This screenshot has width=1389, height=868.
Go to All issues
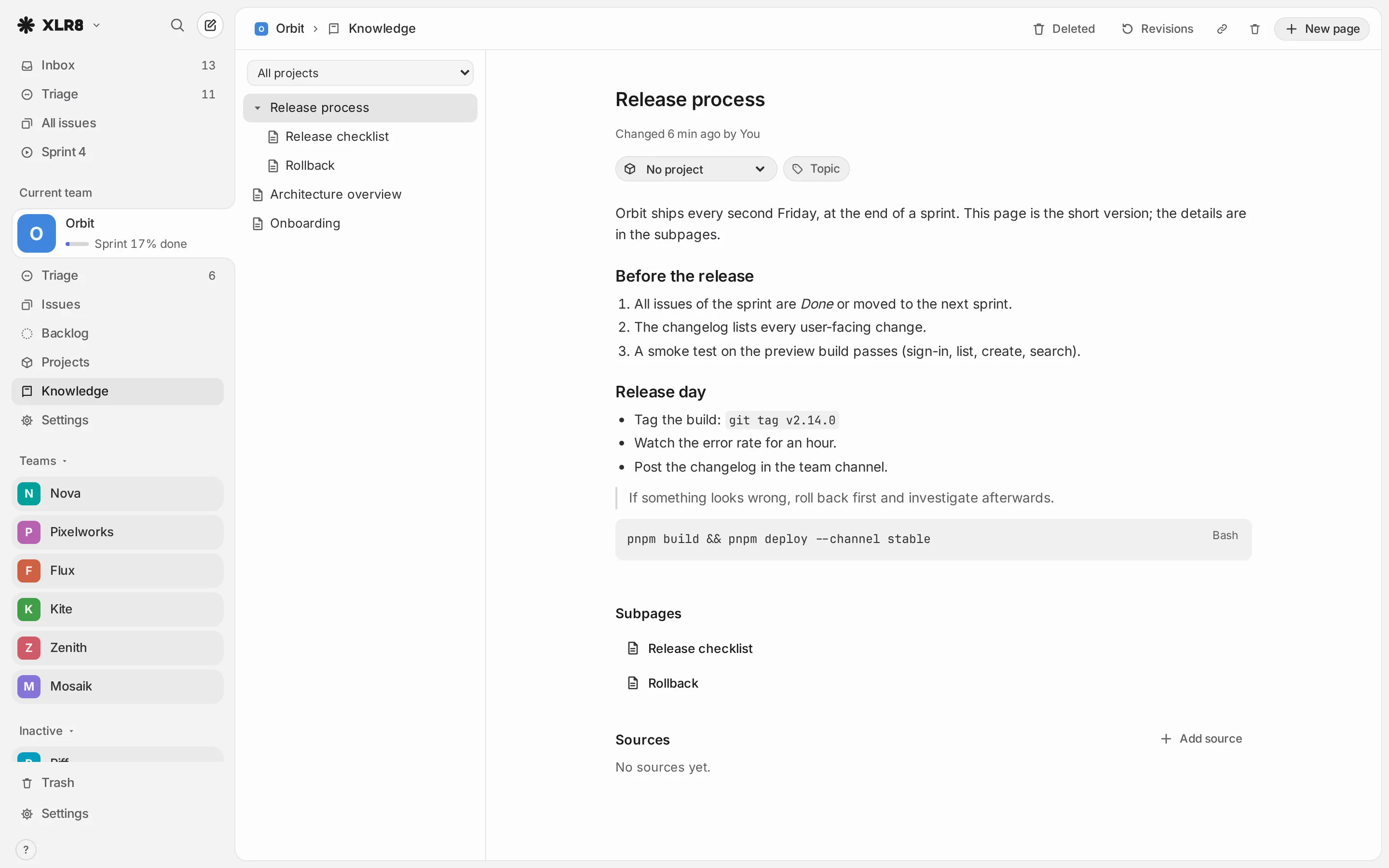click(118, 123)
